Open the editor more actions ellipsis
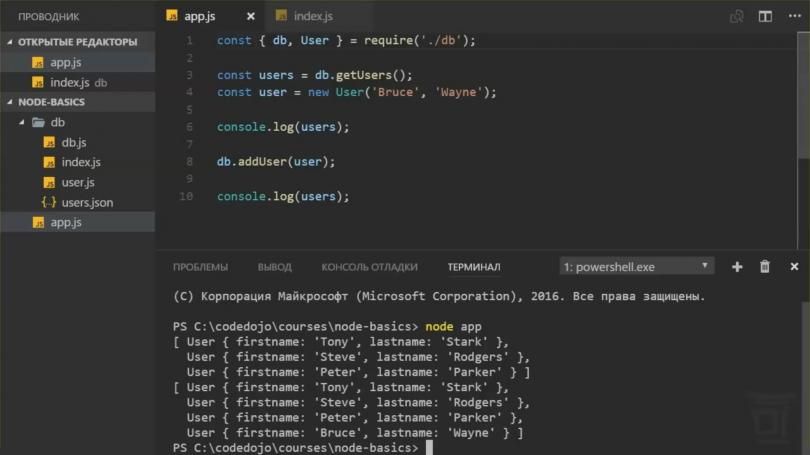 click(x=795, y=17)
